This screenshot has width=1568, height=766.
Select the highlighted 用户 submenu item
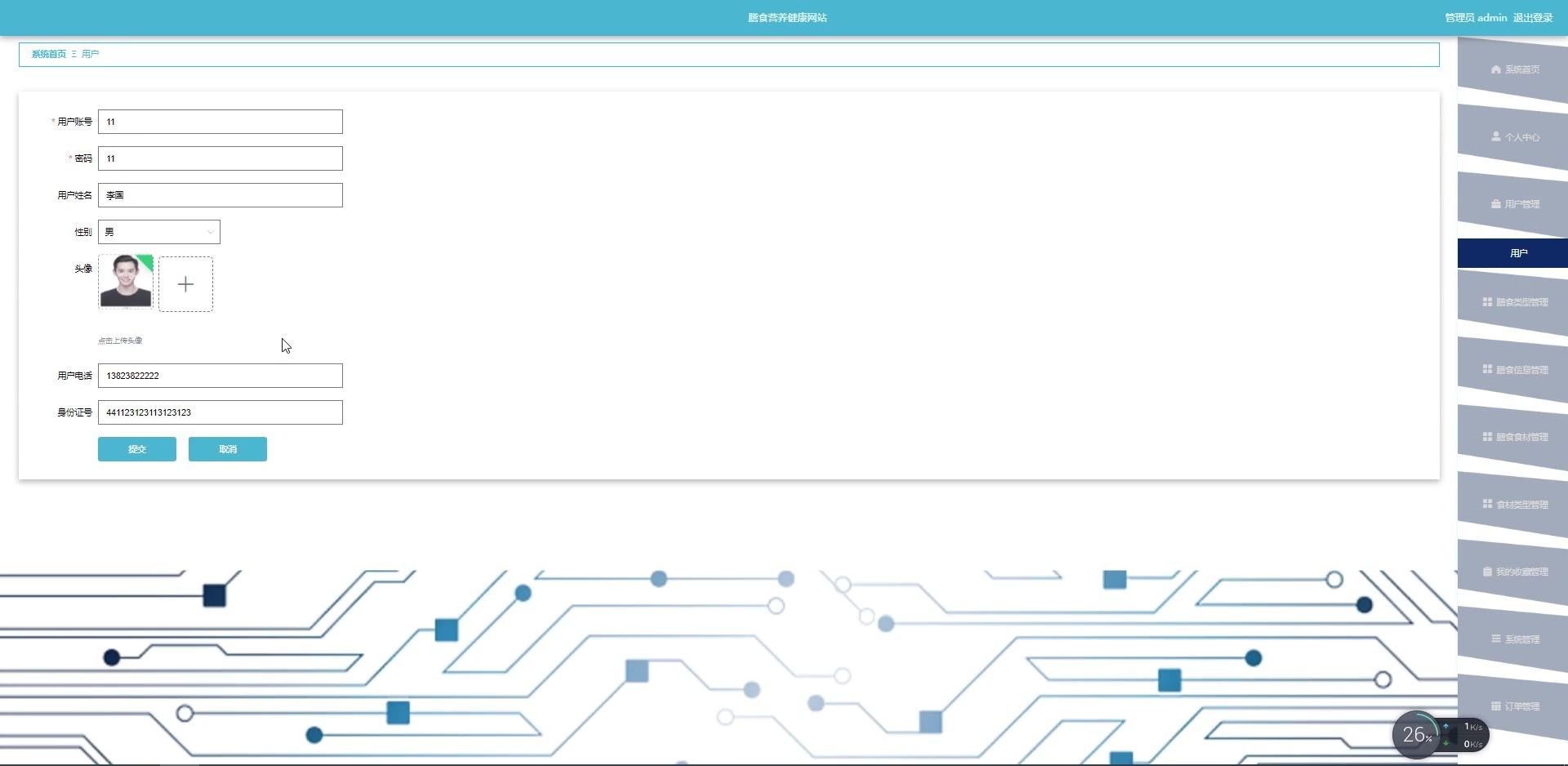coord(1514,253)
